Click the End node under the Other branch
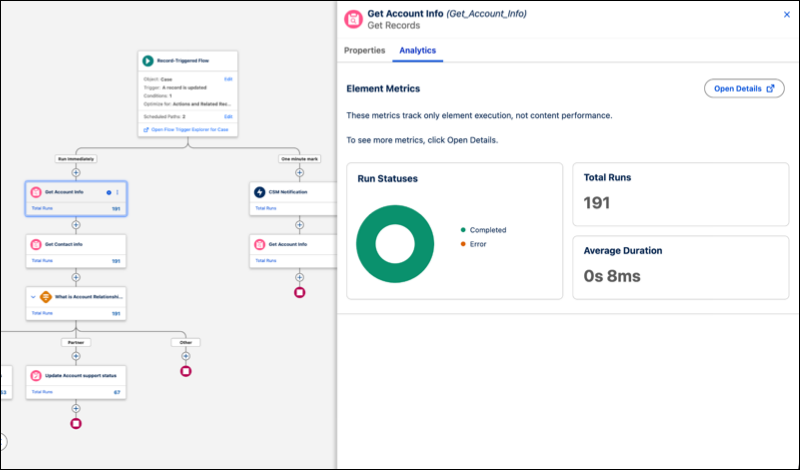800x470 pixels. click(186, 371)
